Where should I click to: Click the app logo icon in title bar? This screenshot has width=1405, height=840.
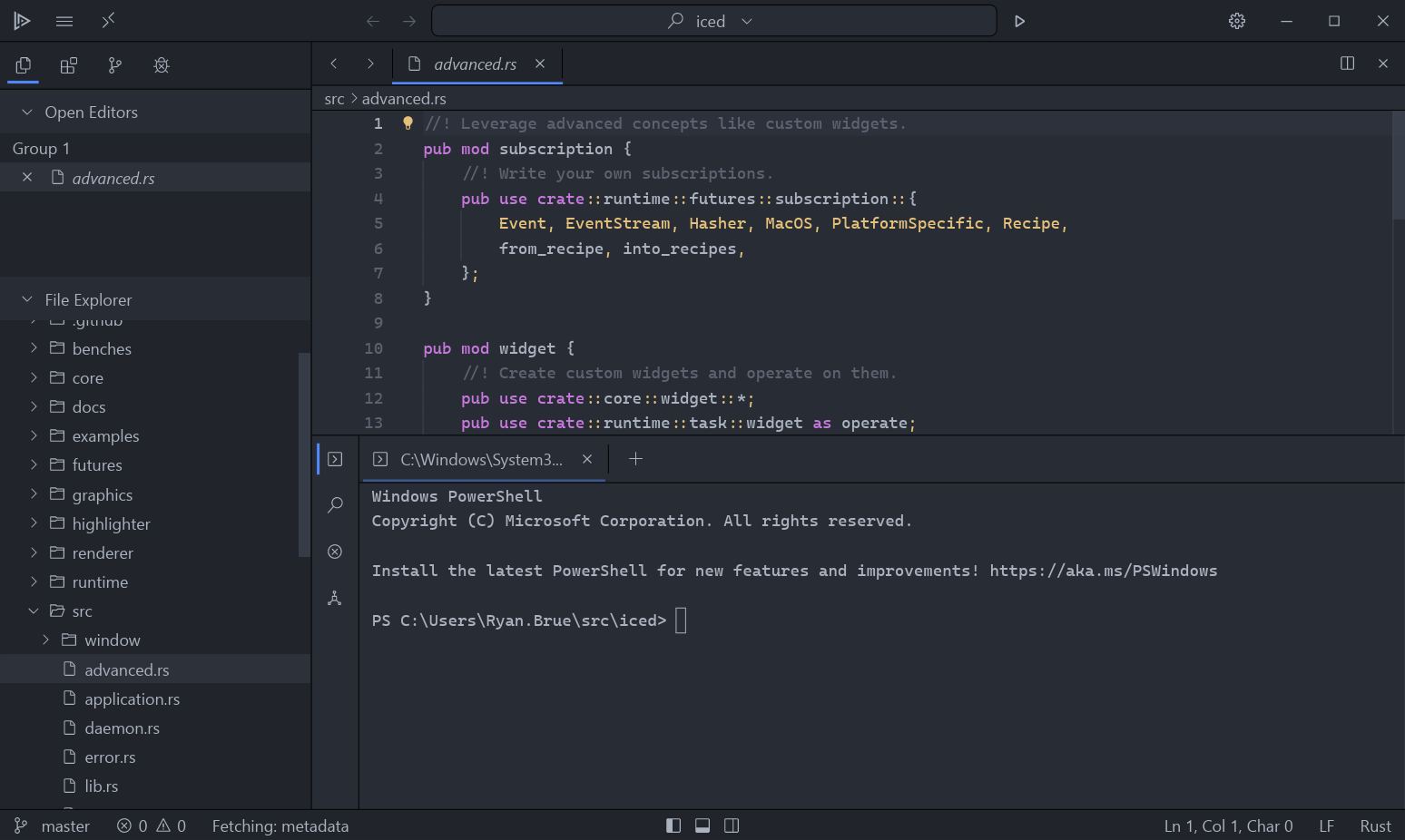tap(23, 21)
